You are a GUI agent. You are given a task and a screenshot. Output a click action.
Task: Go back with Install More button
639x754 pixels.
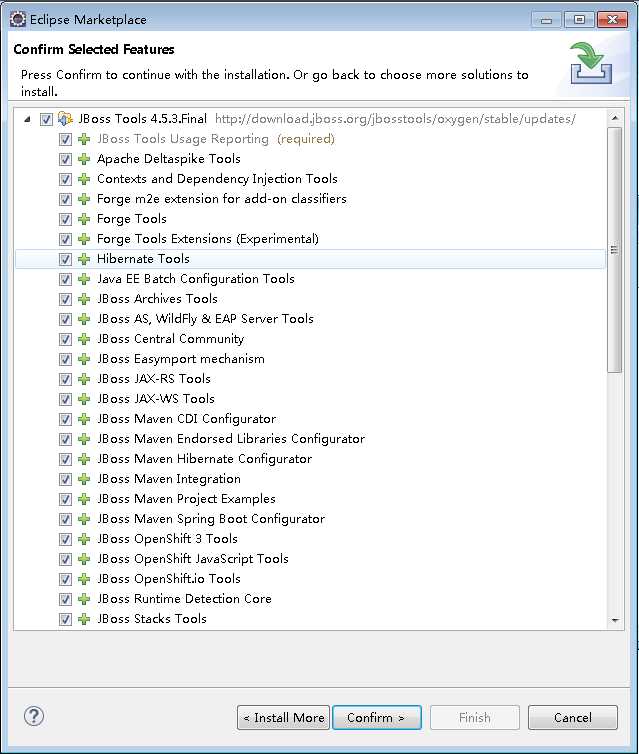point(282,717)
